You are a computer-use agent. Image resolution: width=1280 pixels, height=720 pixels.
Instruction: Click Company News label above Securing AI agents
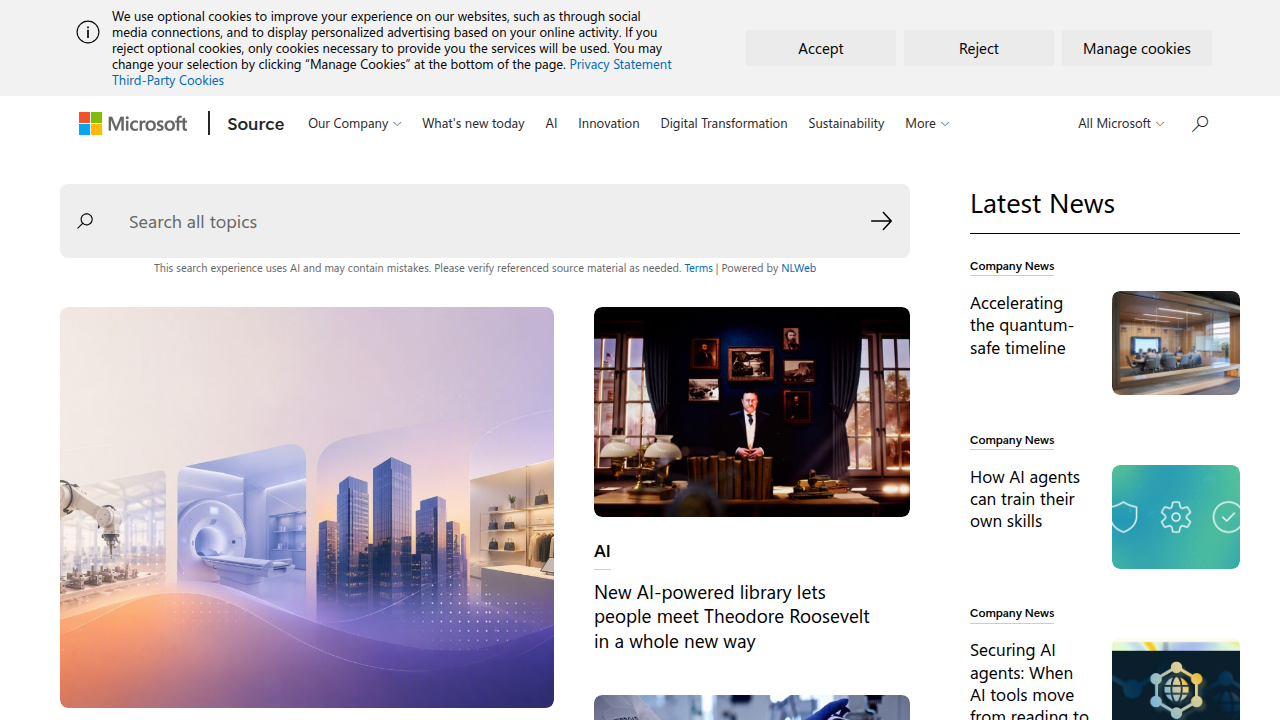pyautogui.click(x=1012, y=613)
